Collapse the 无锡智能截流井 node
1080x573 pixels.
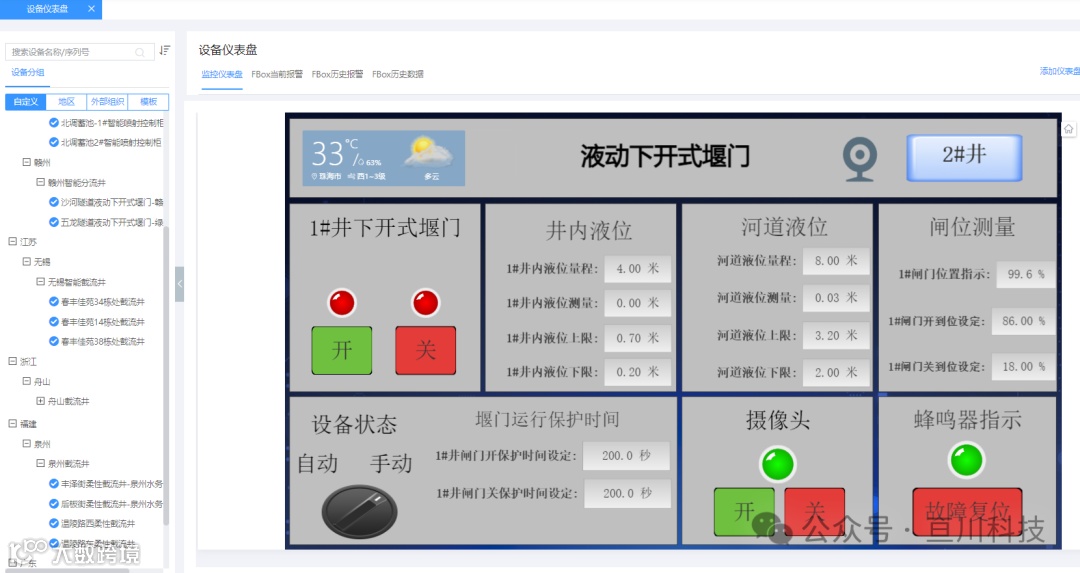click(40, 281)
